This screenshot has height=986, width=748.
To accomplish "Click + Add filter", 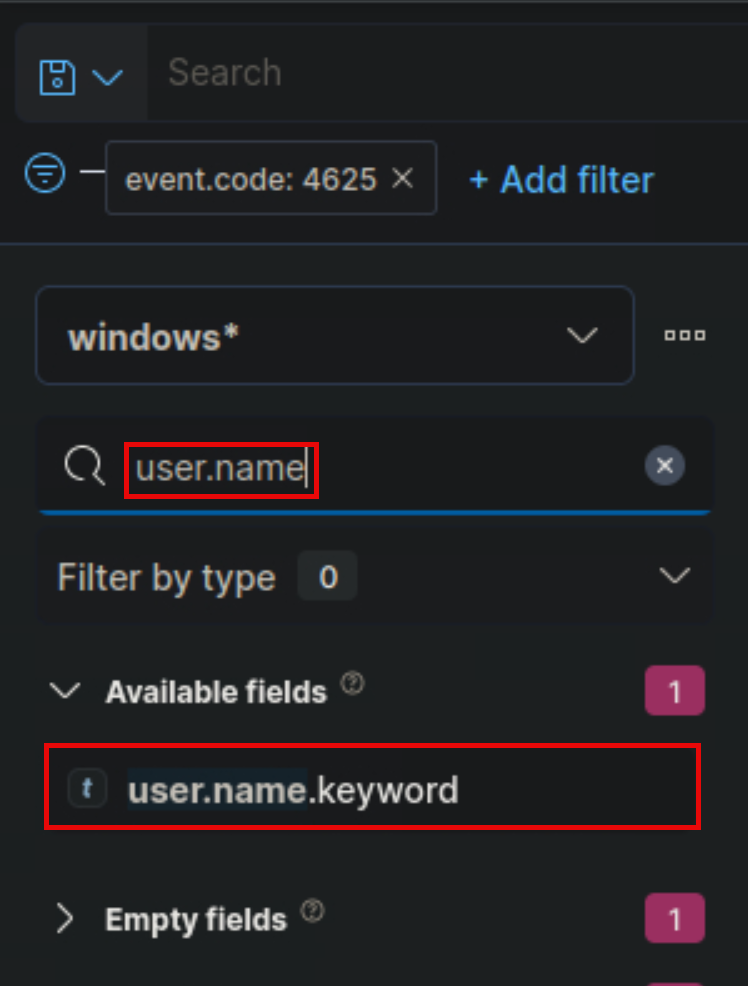I will point(560,180).
